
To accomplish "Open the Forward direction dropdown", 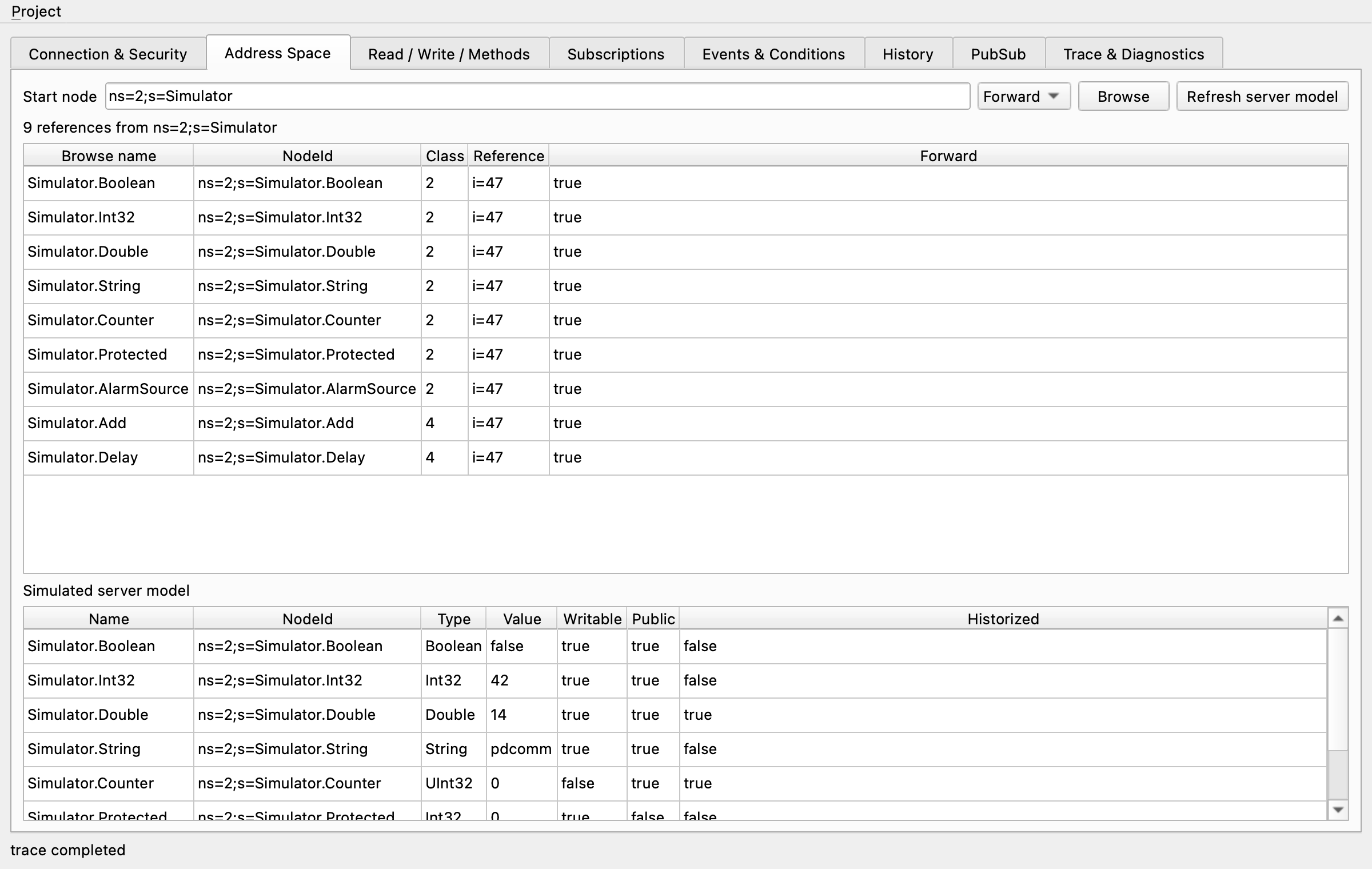I will click(1023, 96).
